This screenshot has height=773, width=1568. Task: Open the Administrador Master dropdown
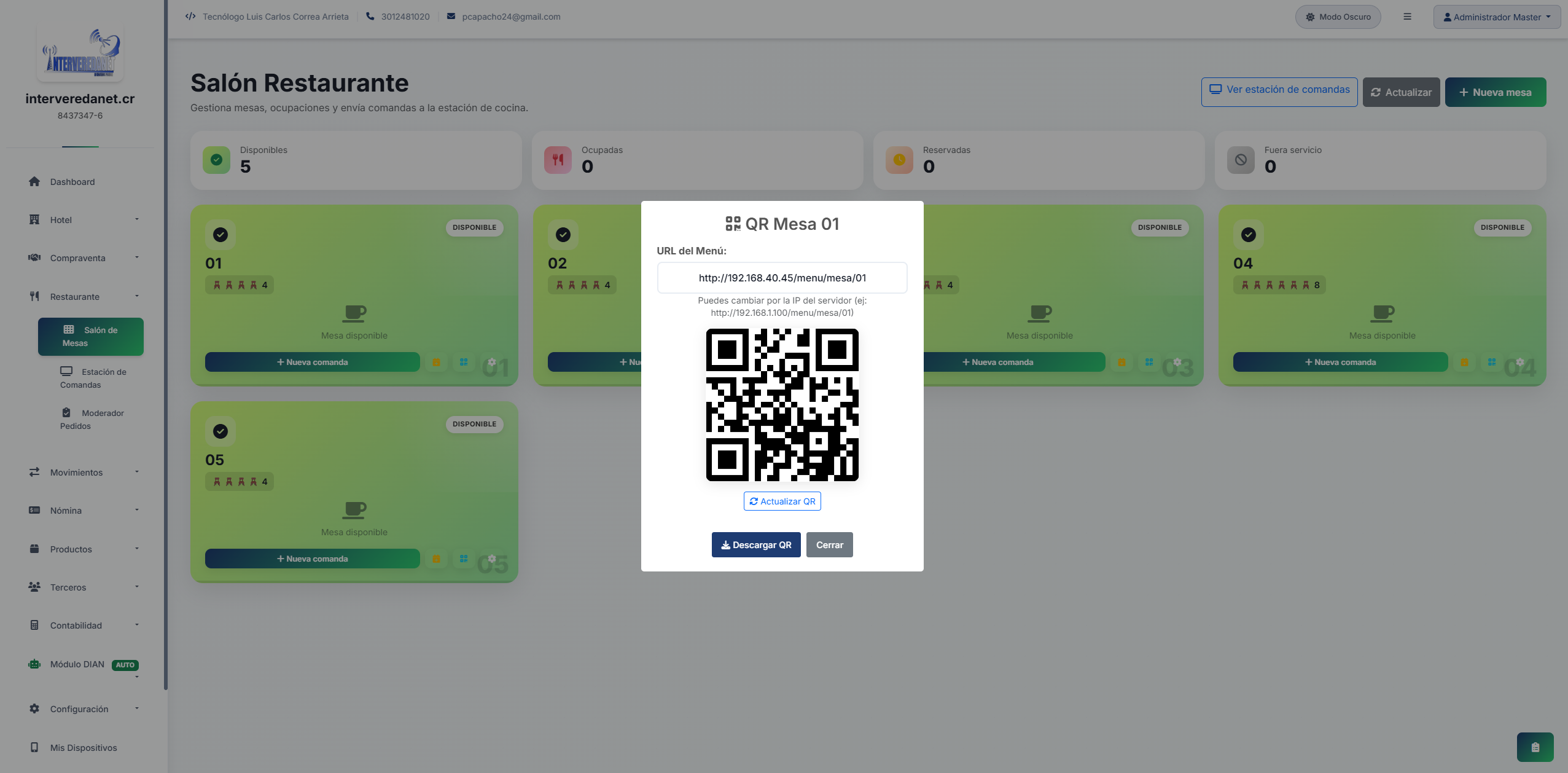click(1497, 17)
